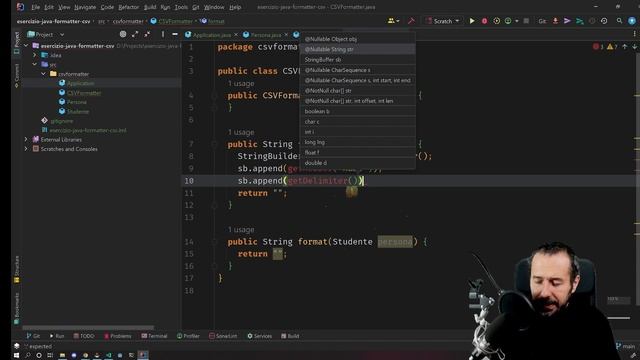Open dropdown arrow beside the profiler run icon
Image resolution: width=640 pixels, height=360 pixels.
click(x=517, y=21)
